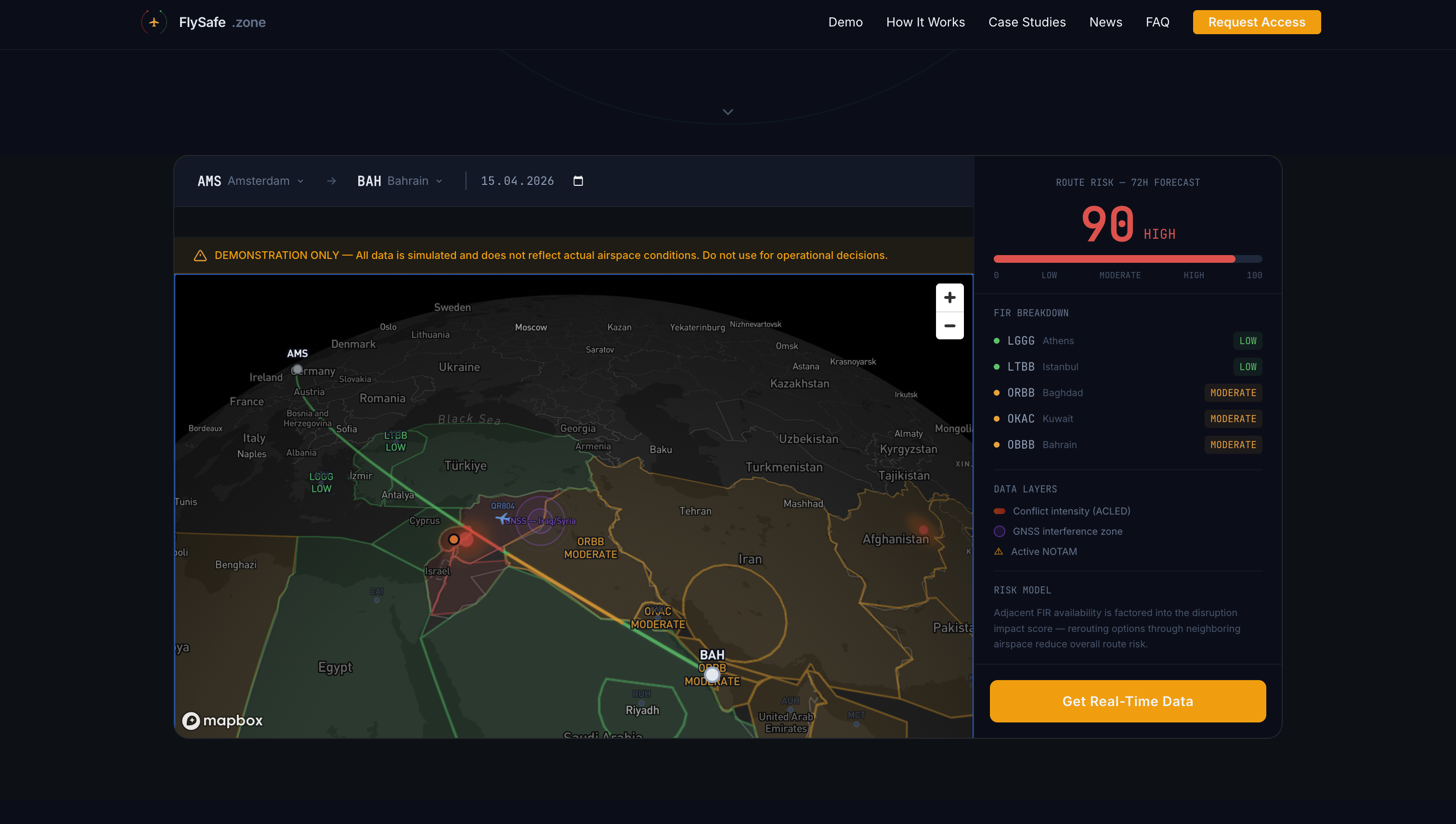
Task: Expand the chevron below the hero section
Action: point(728,112)
